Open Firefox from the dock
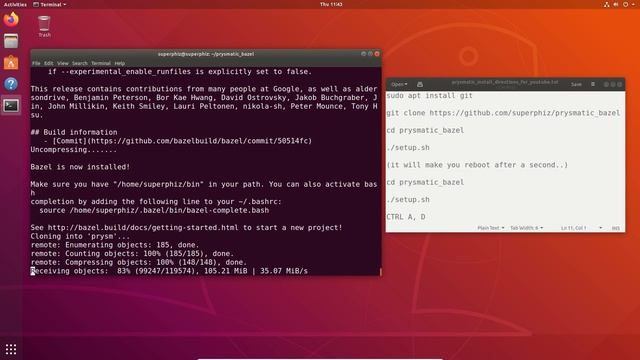 pos(11,19)
